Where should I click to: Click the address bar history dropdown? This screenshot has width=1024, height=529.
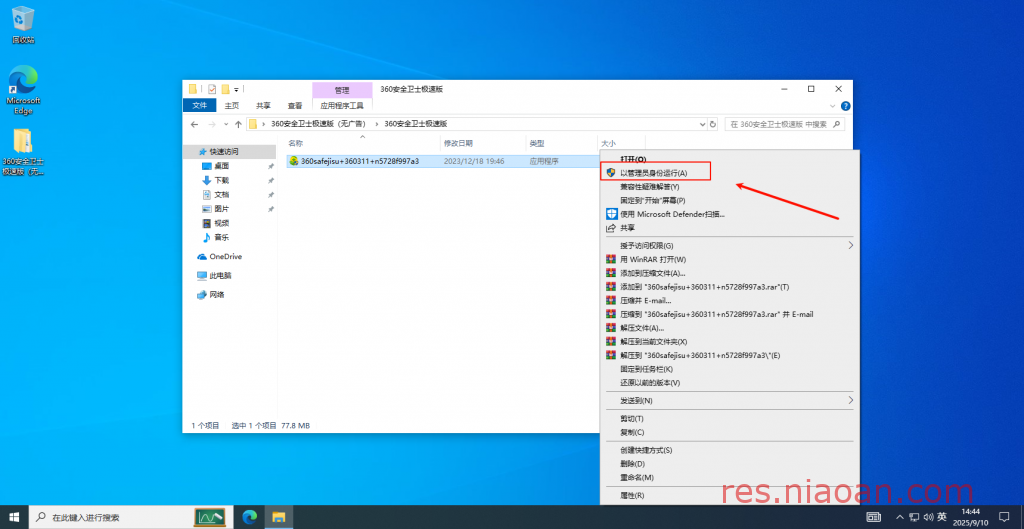click(x=703, y=124)
